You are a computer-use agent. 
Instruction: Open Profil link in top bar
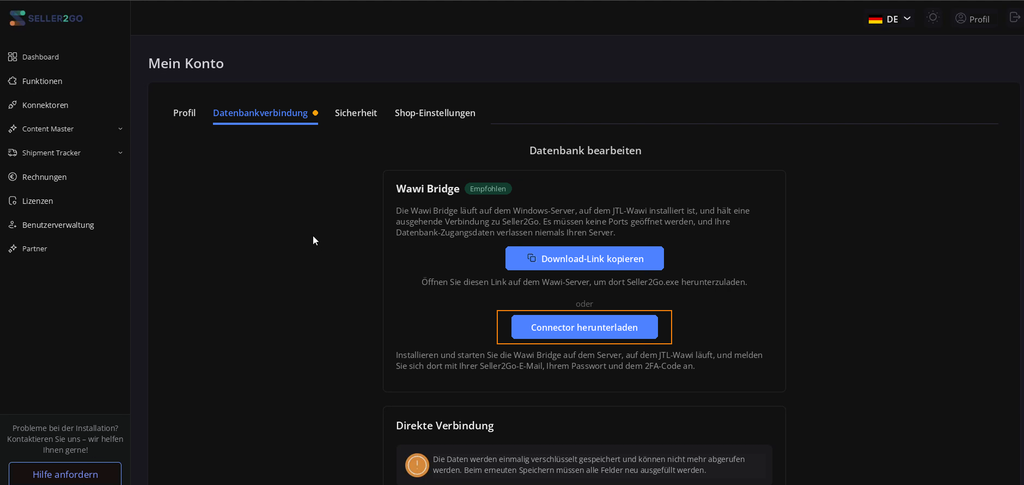[x=972, y=19]
